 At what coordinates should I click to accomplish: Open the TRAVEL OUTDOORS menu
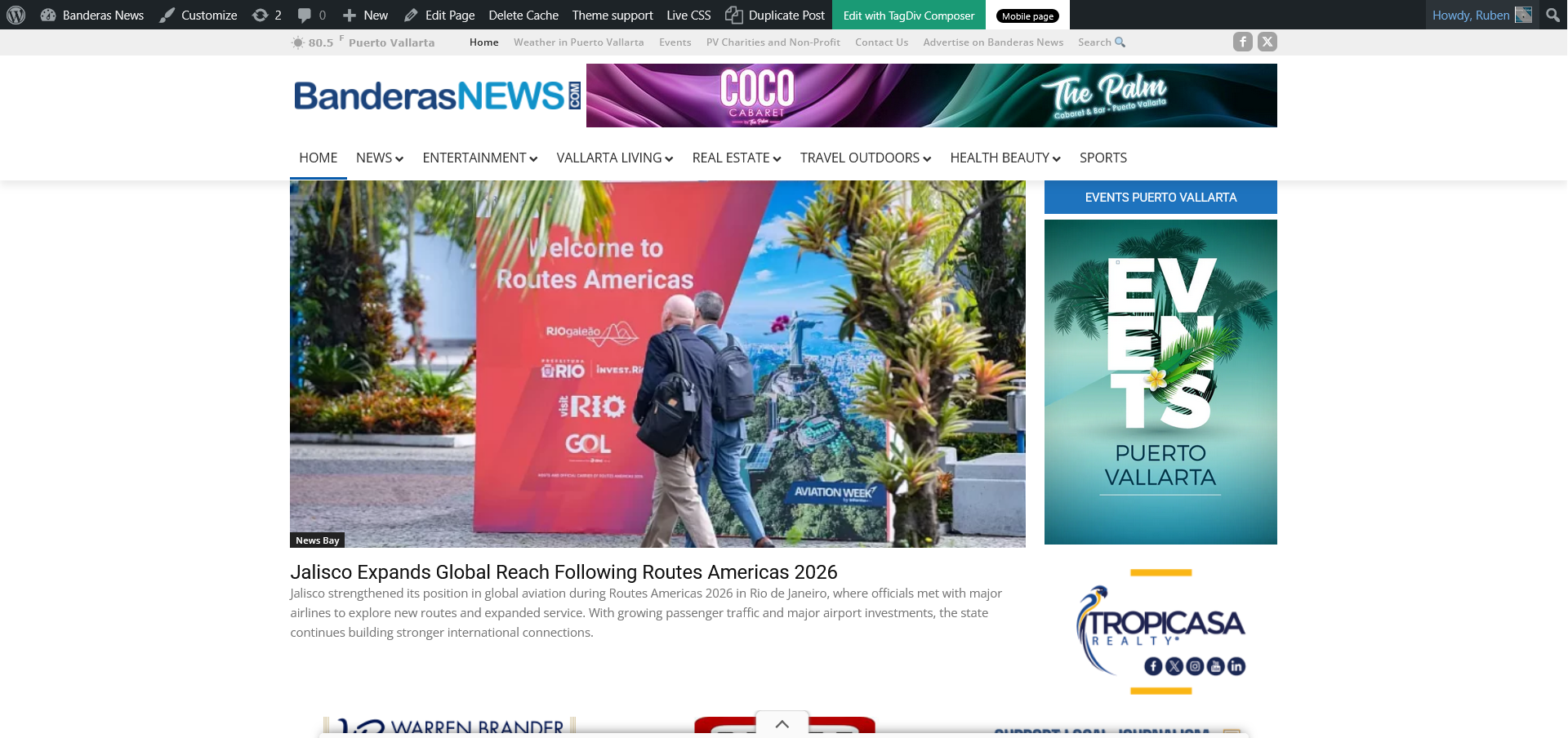[x=865, y=158]
